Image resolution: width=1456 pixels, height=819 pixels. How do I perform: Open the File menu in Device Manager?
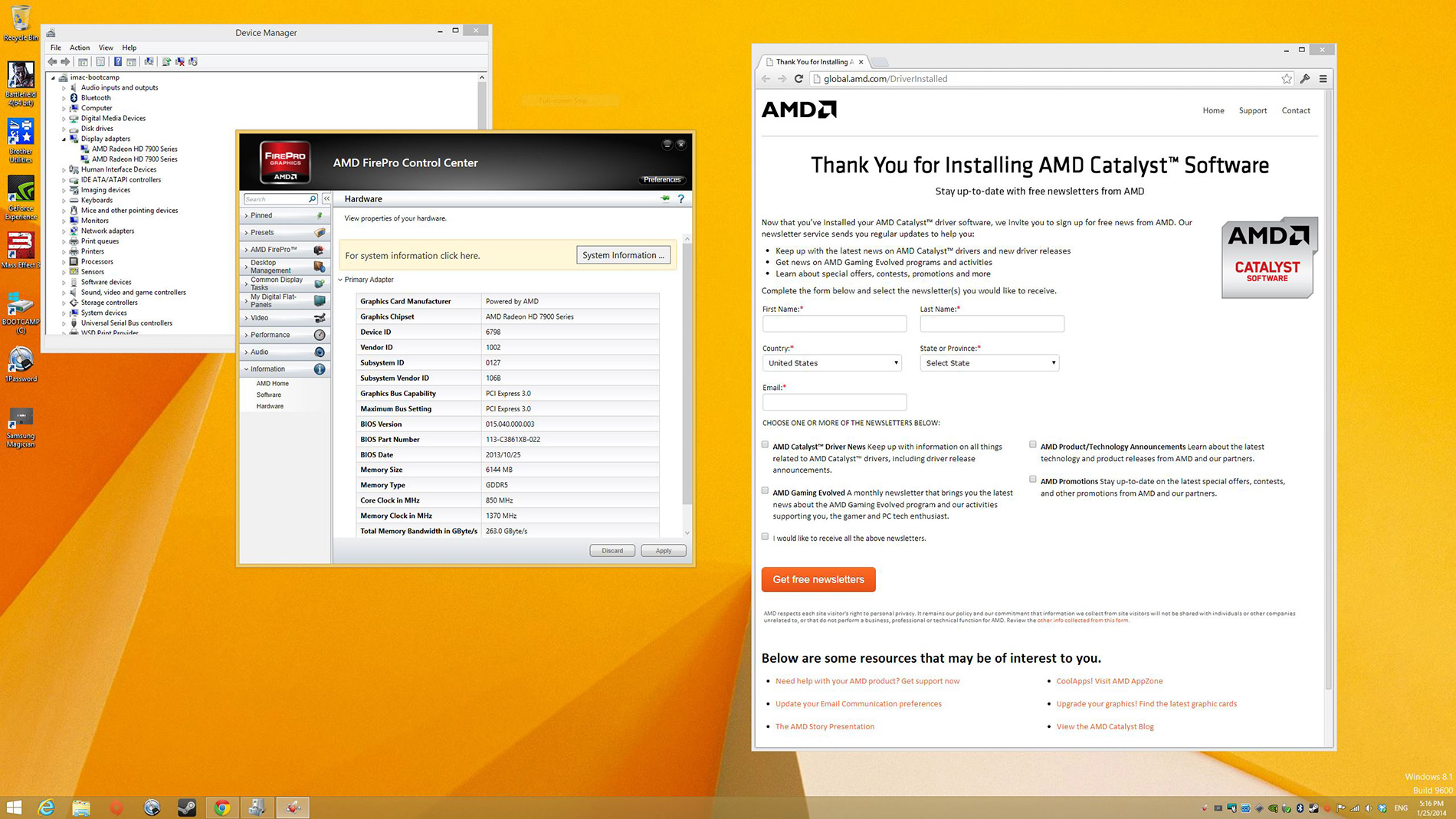pos(56,48)
